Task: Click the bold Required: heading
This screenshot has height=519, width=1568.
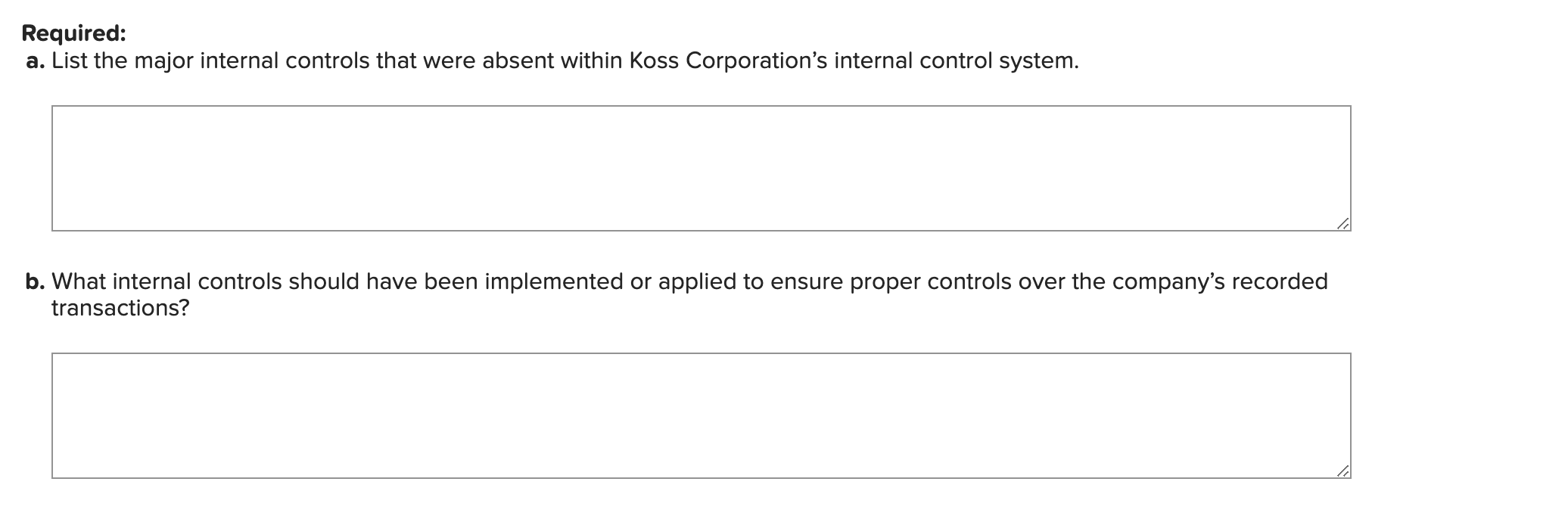Action: (72, 33)
